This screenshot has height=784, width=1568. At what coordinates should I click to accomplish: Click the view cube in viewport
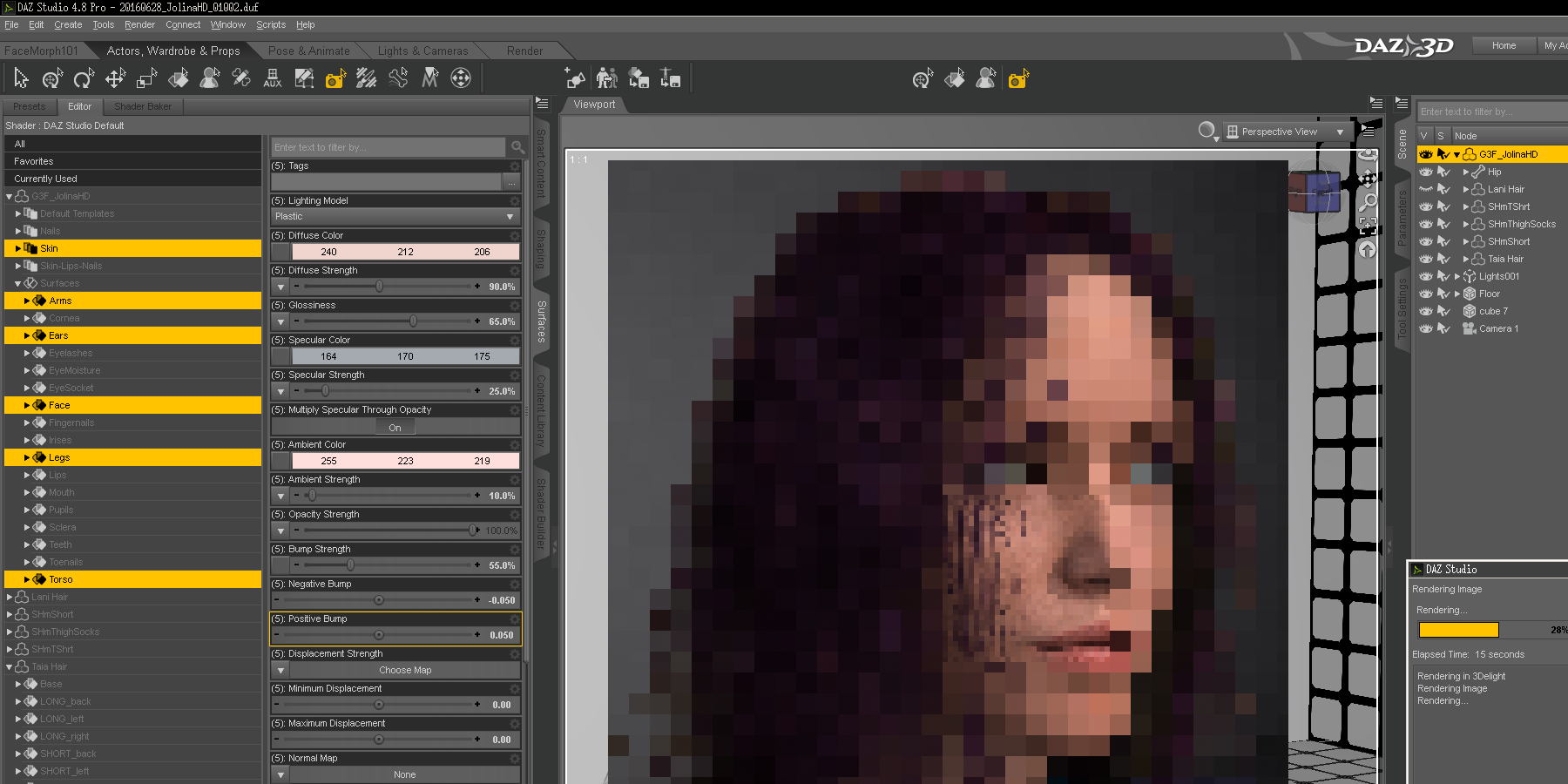coord(1314,192)
